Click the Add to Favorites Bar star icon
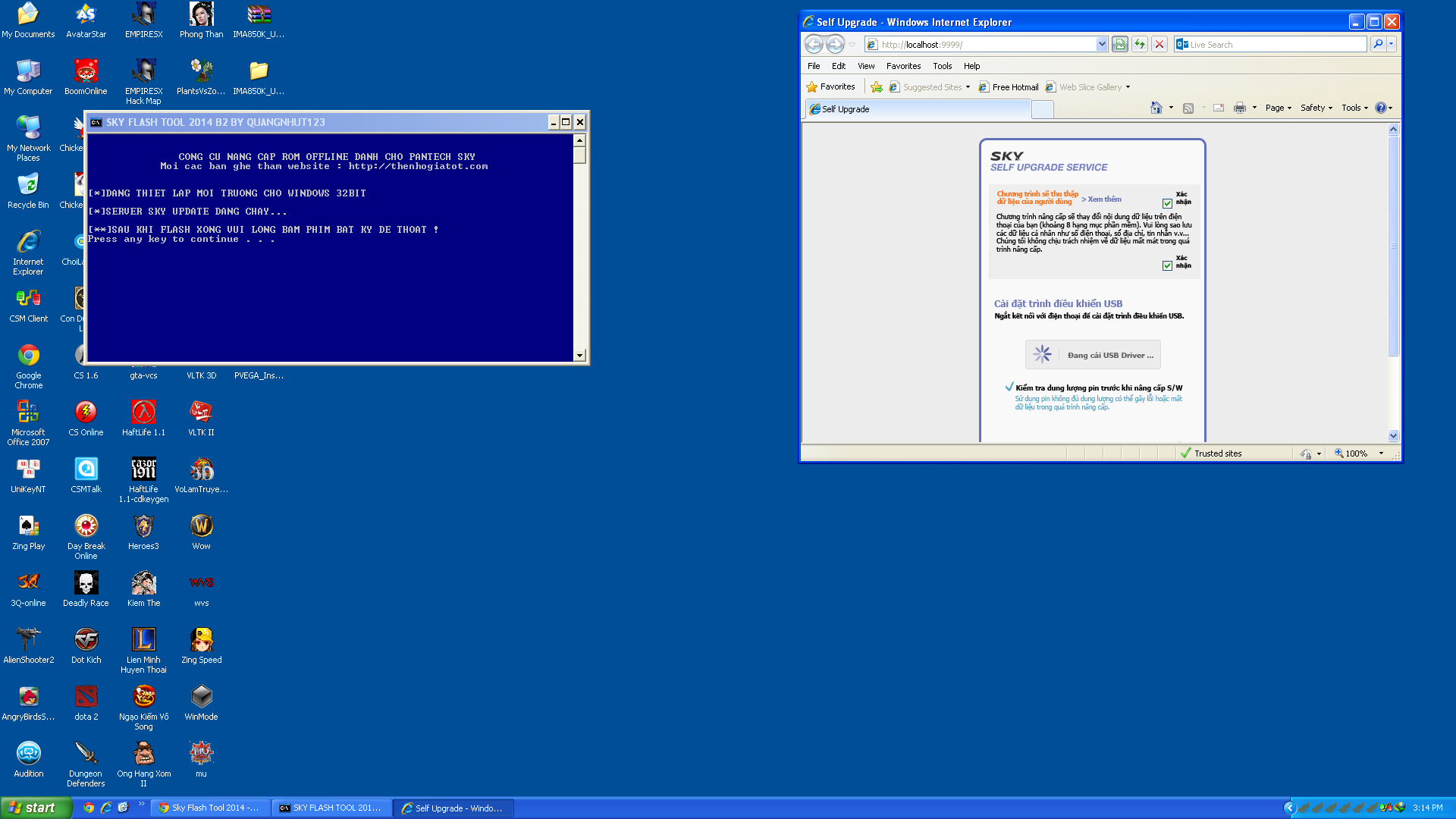Viewport: 1456px width, 819px height. 877,87
